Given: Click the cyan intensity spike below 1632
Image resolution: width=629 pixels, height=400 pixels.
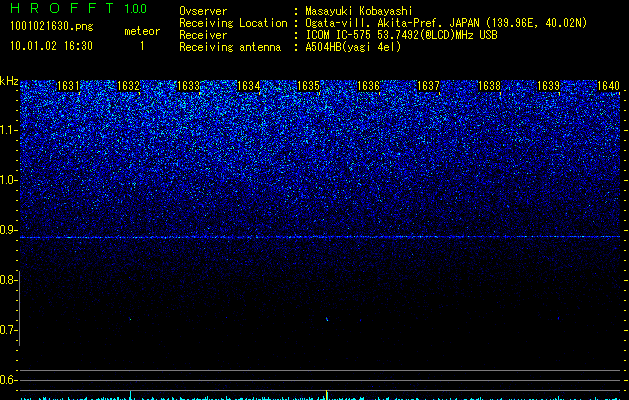Looking at the screenshot, I should 130,395.
